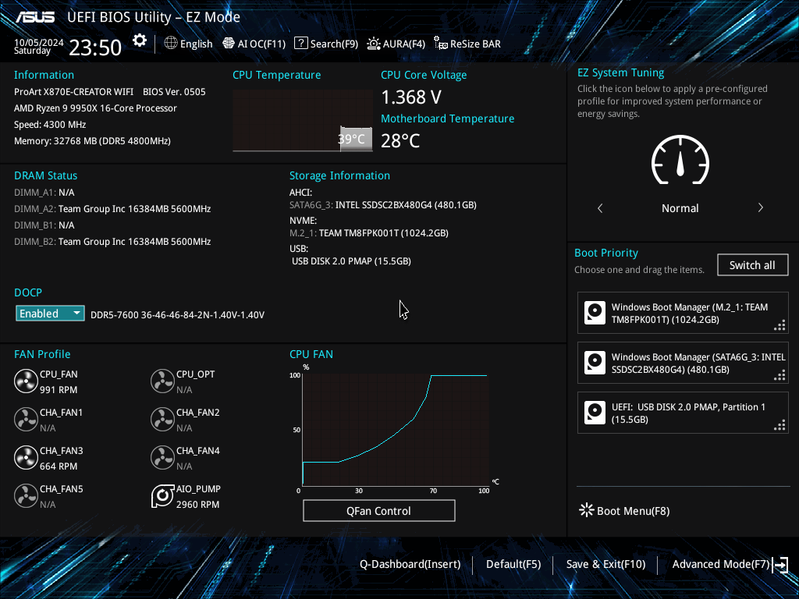This screenshot has width=799, height=599.
Task: Click DIMM_B2 Team Group memory entry
Action: click(x=112, y=241)
